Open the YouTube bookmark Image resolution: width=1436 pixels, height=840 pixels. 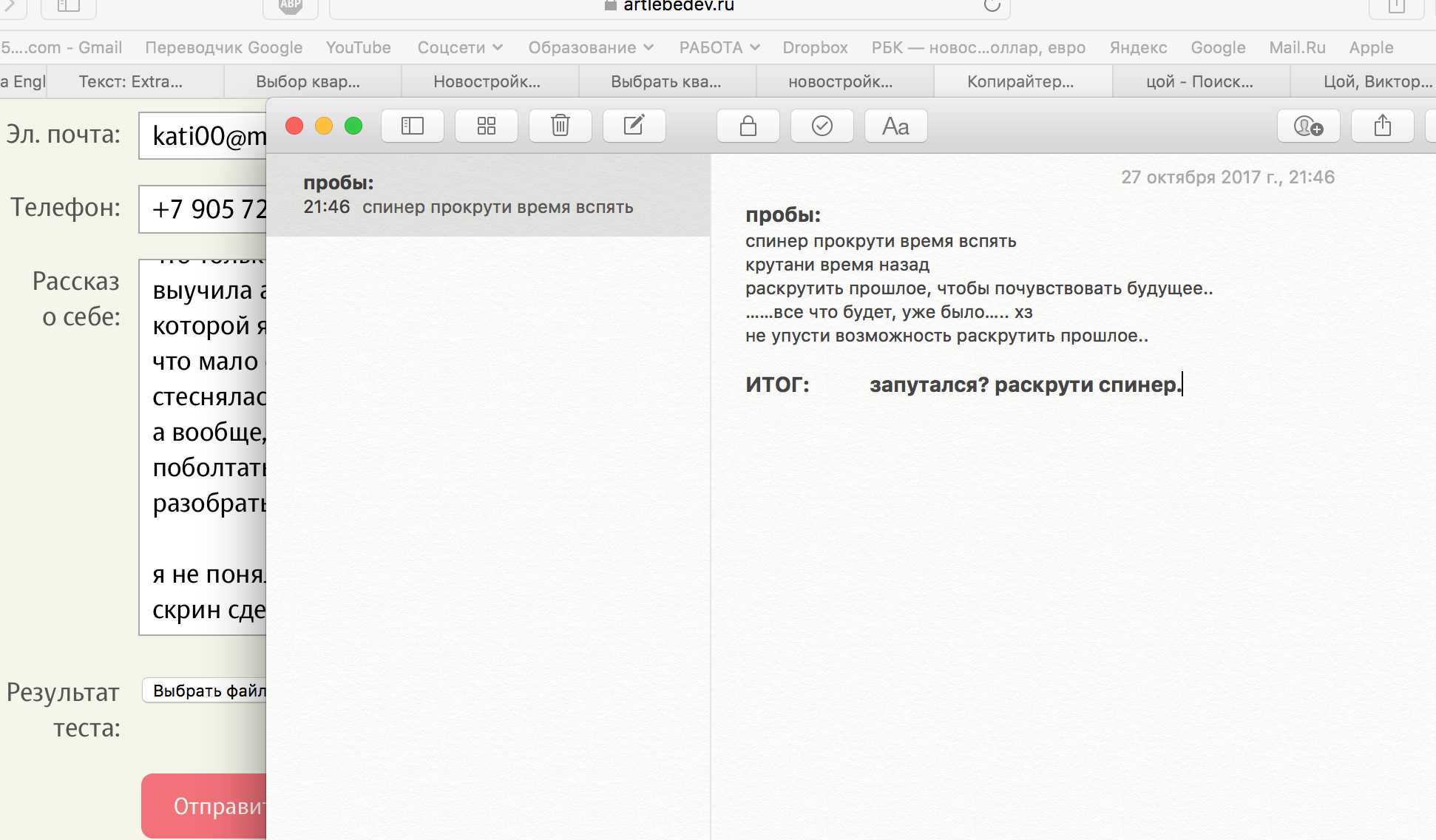[x=358, y=48]
